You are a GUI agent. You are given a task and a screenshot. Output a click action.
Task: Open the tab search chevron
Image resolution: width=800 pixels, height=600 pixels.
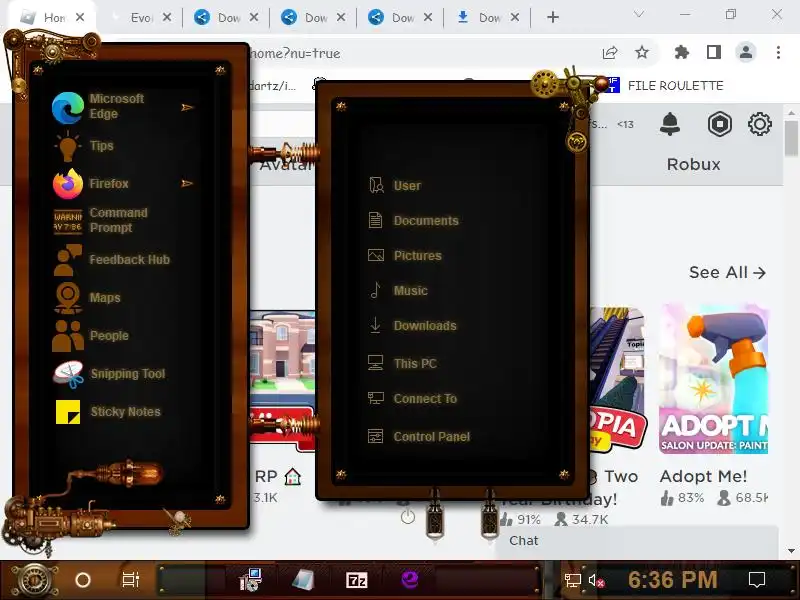[x=639, y=14]
